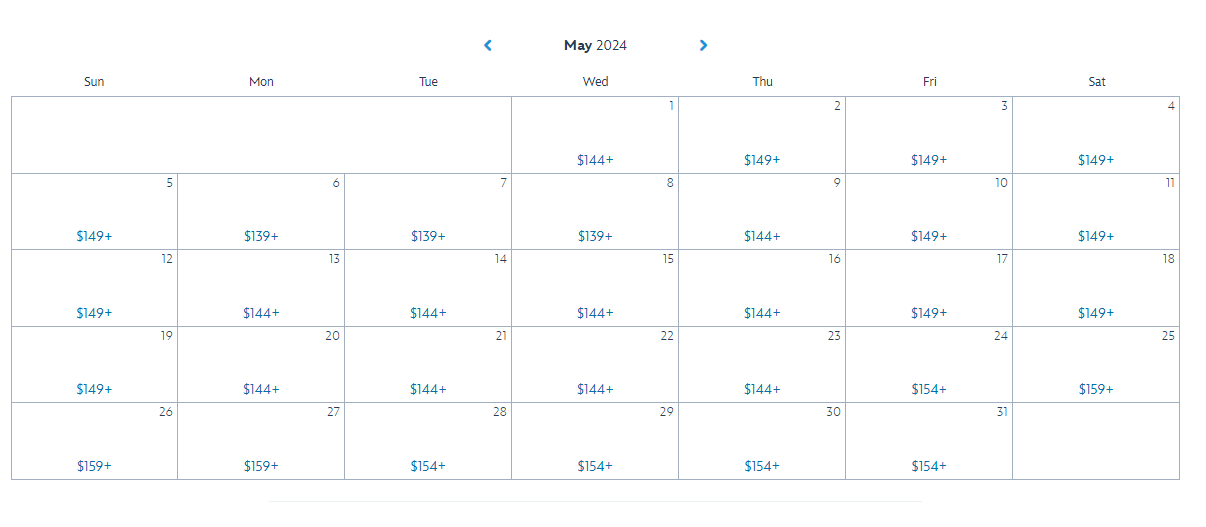Viewport: 1206px width, 527px height.
Task: Choose May 2 rate $149+
Action: pos(762,160)
